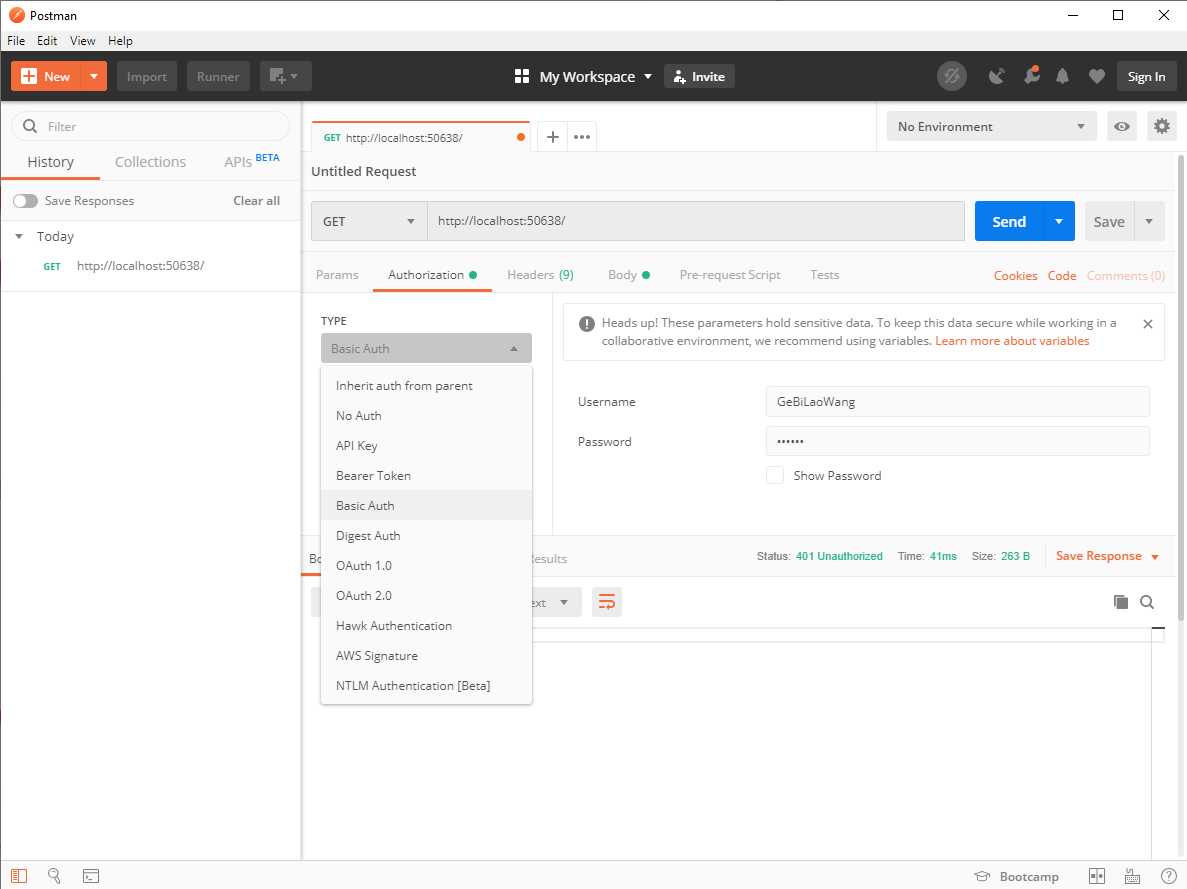Toggle word wrap icon in response
The height and width of the screenshot is (889, 1187).
tap(606, 602)
